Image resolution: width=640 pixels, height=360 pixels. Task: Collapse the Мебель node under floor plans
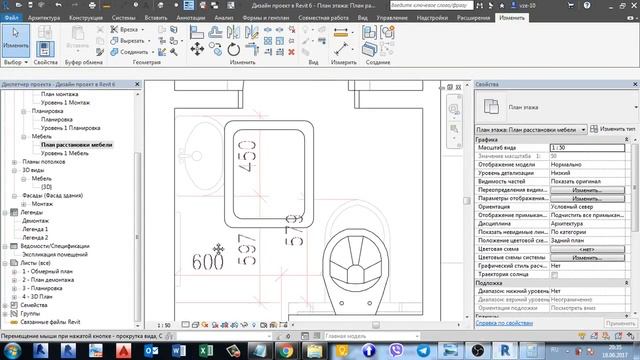pos(24,137)
